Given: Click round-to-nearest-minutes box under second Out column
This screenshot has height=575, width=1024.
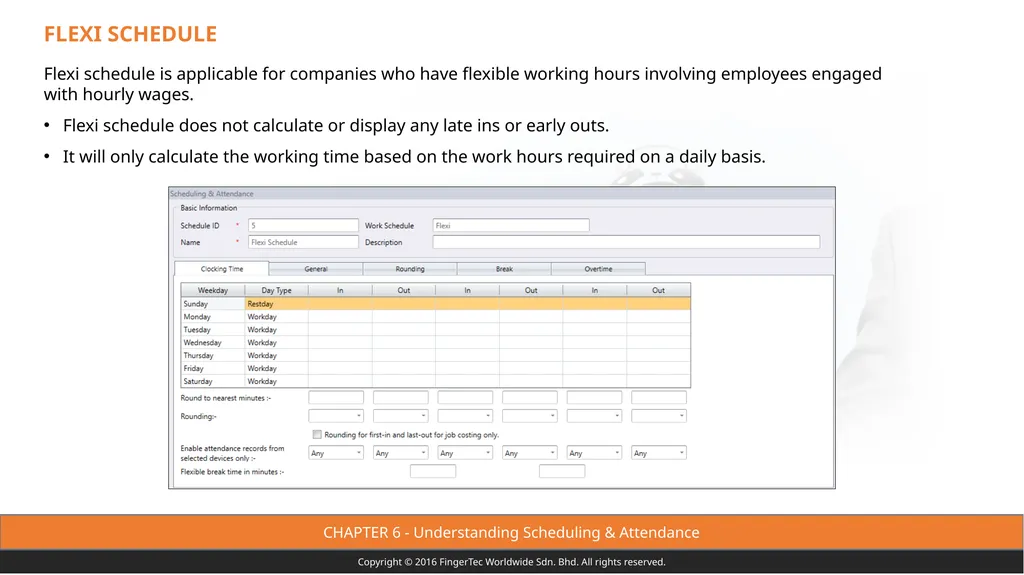Looking at the screenshot, I should click(530, 397).
